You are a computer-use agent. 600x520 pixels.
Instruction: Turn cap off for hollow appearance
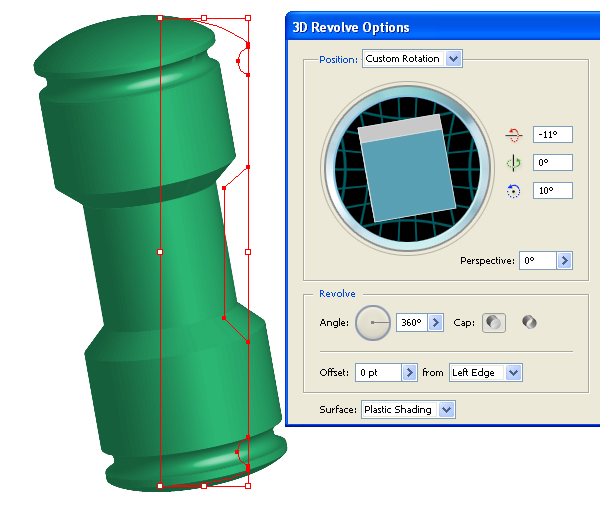pos(529,322)
